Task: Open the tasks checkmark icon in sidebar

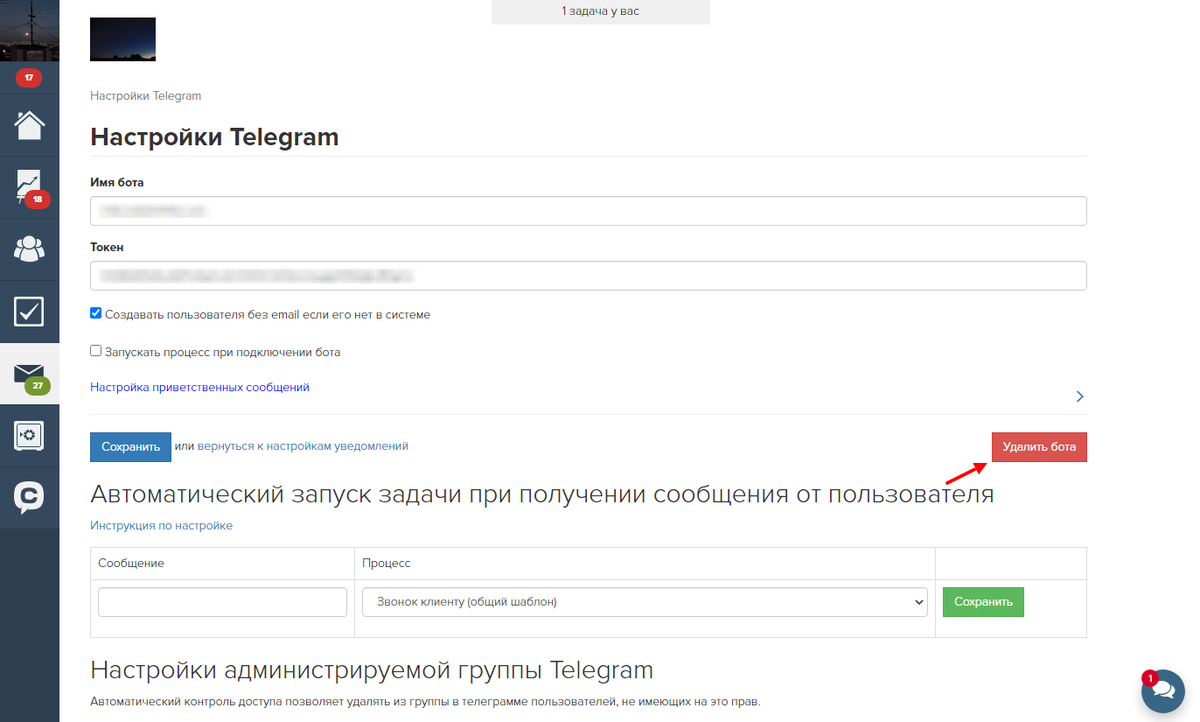Action: click(x=29, y=311)
